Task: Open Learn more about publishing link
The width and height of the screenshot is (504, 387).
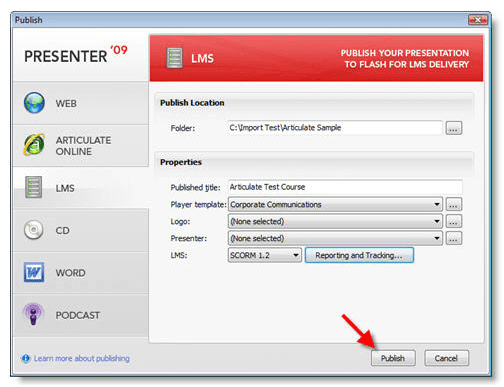Action: pos(82,358)
